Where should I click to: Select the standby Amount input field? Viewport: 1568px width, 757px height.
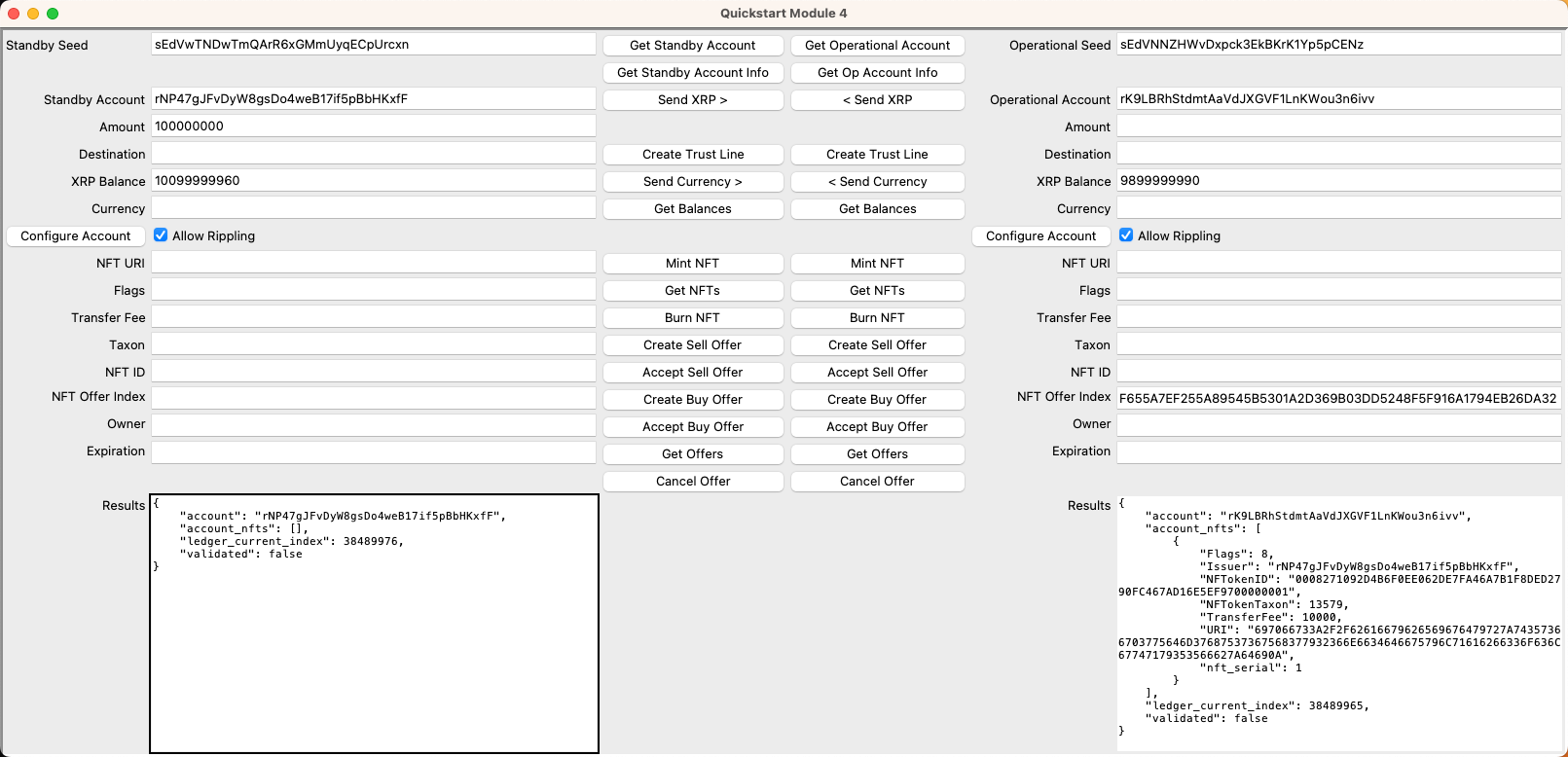pos(373,126)
